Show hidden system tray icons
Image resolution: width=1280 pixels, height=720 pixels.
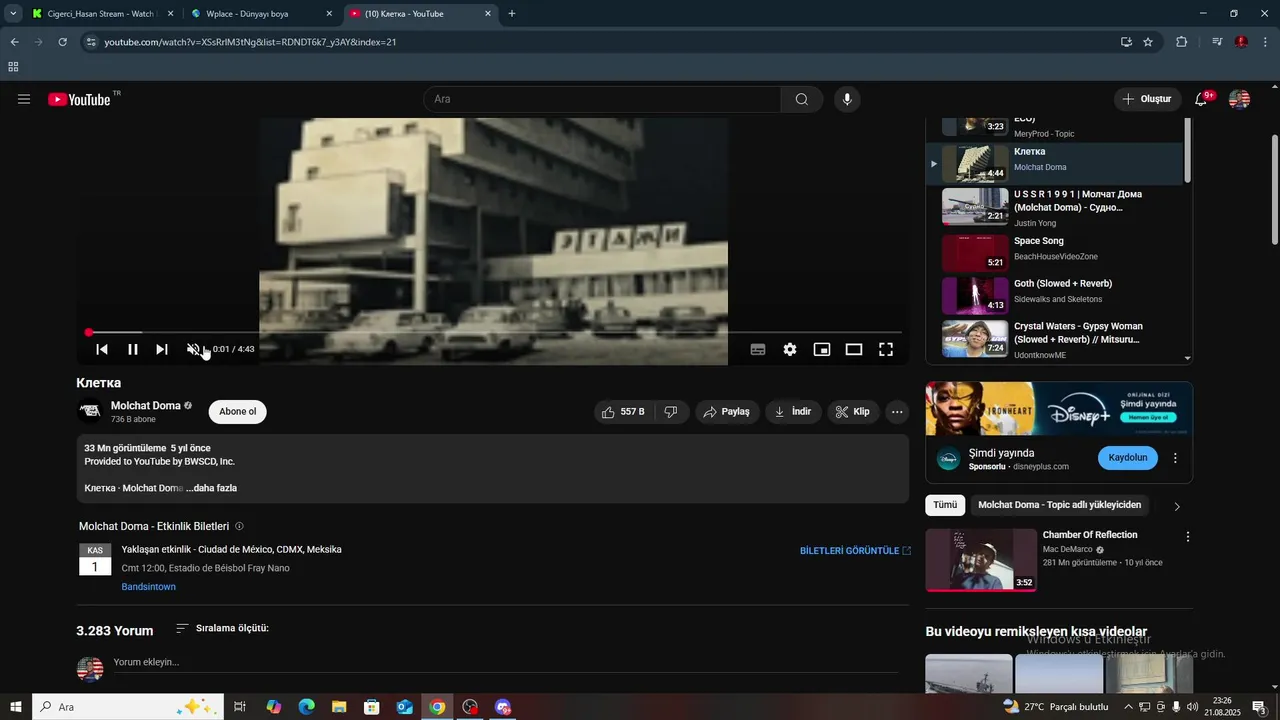click(x=1129, y=707)
